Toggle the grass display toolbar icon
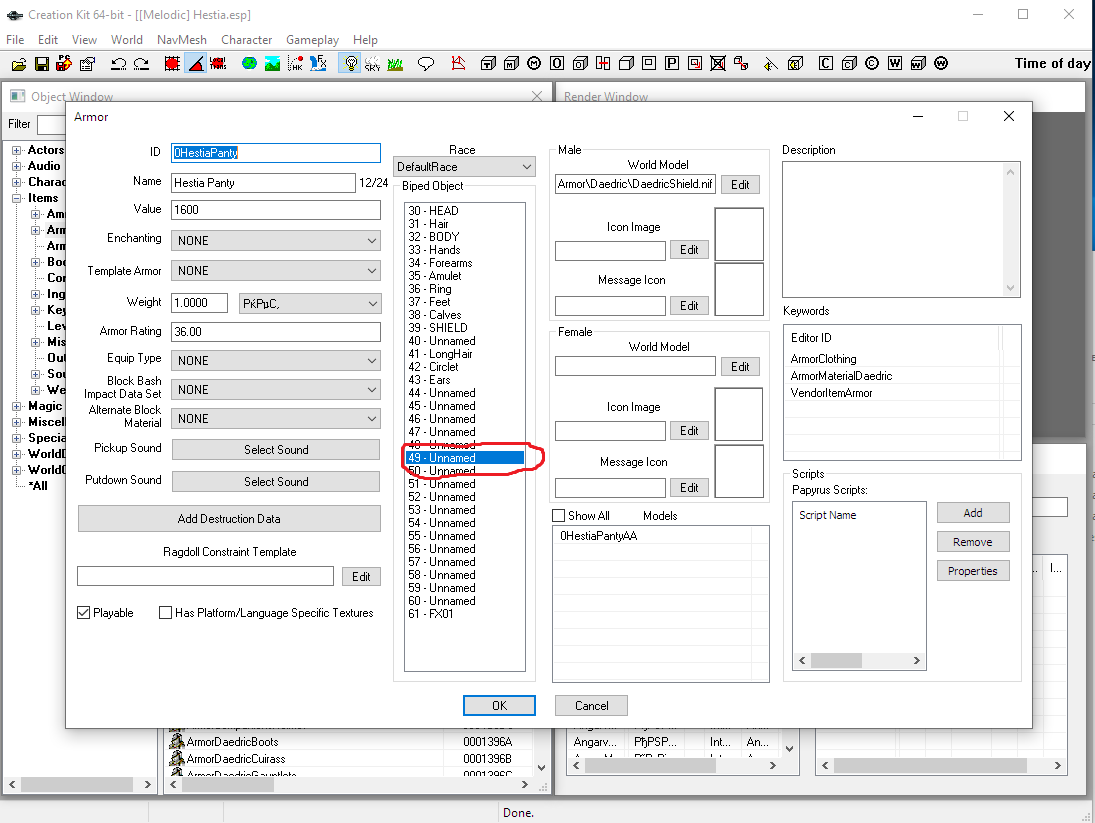The width and height of the screenshot is (1095, 823). pyautogui.click(x=395, y=64)
